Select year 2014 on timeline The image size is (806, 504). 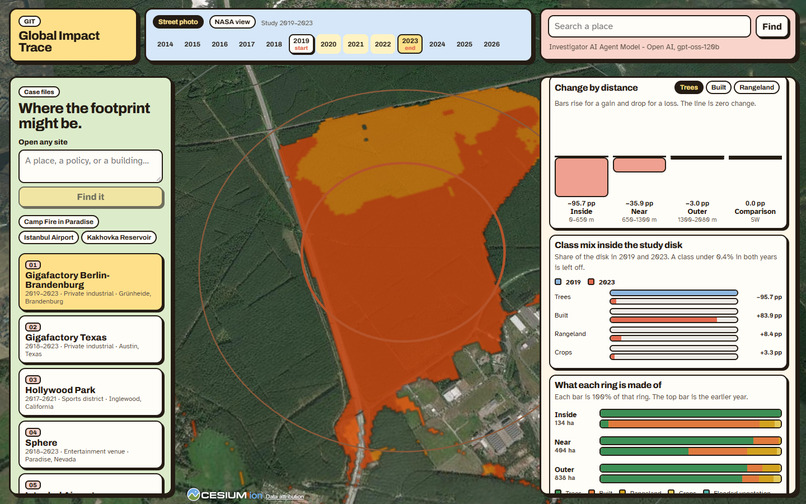tap(165, 44)
